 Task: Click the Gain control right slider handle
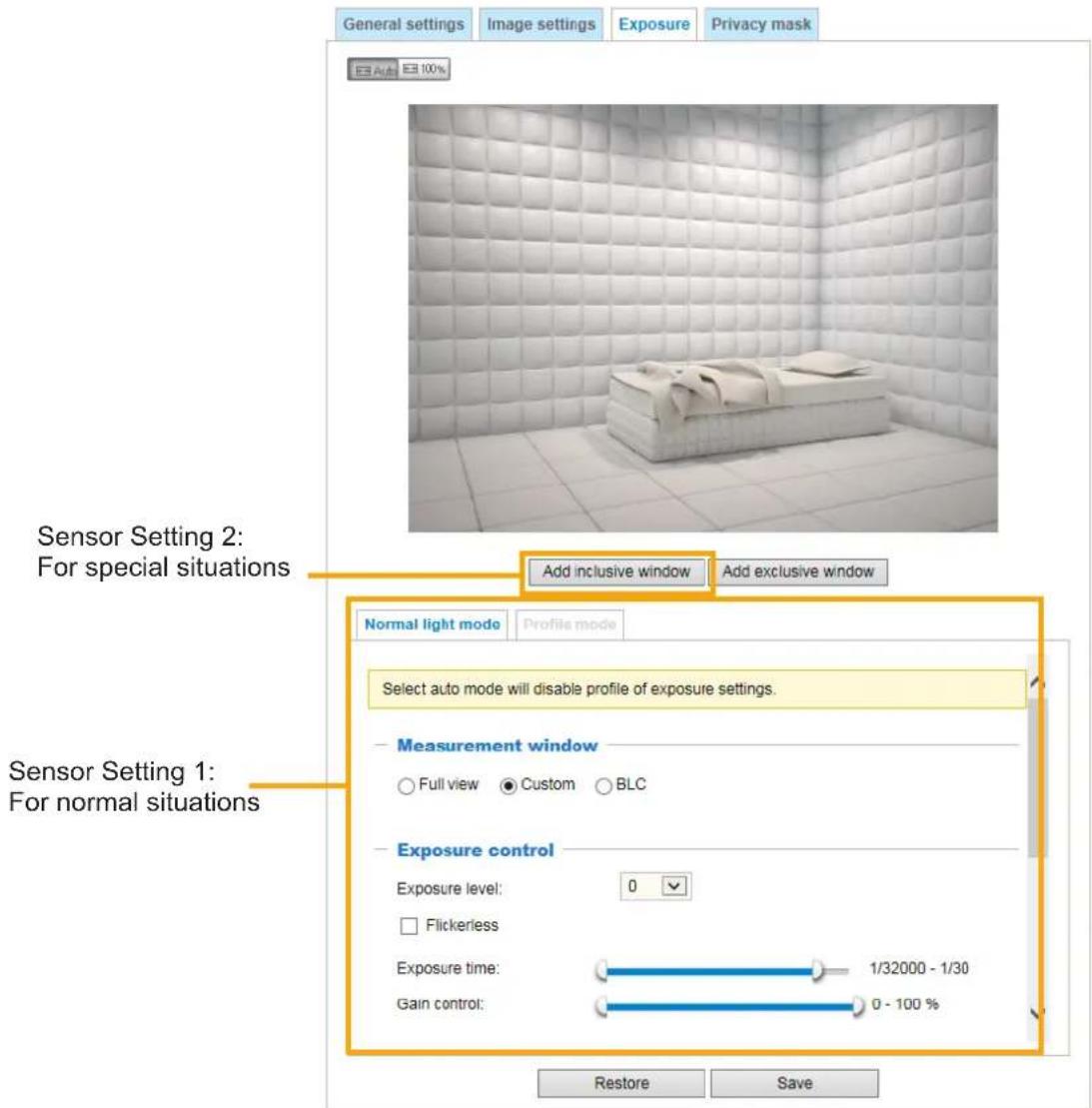(x=857, y=1006)
